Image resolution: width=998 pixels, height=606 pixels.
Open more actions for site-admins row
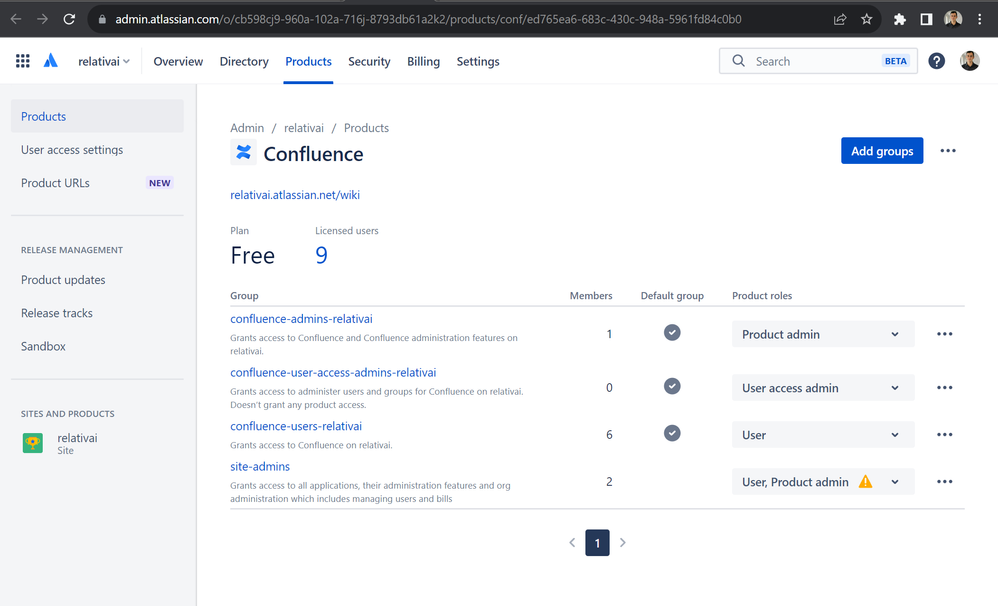(x=945, y=482)
